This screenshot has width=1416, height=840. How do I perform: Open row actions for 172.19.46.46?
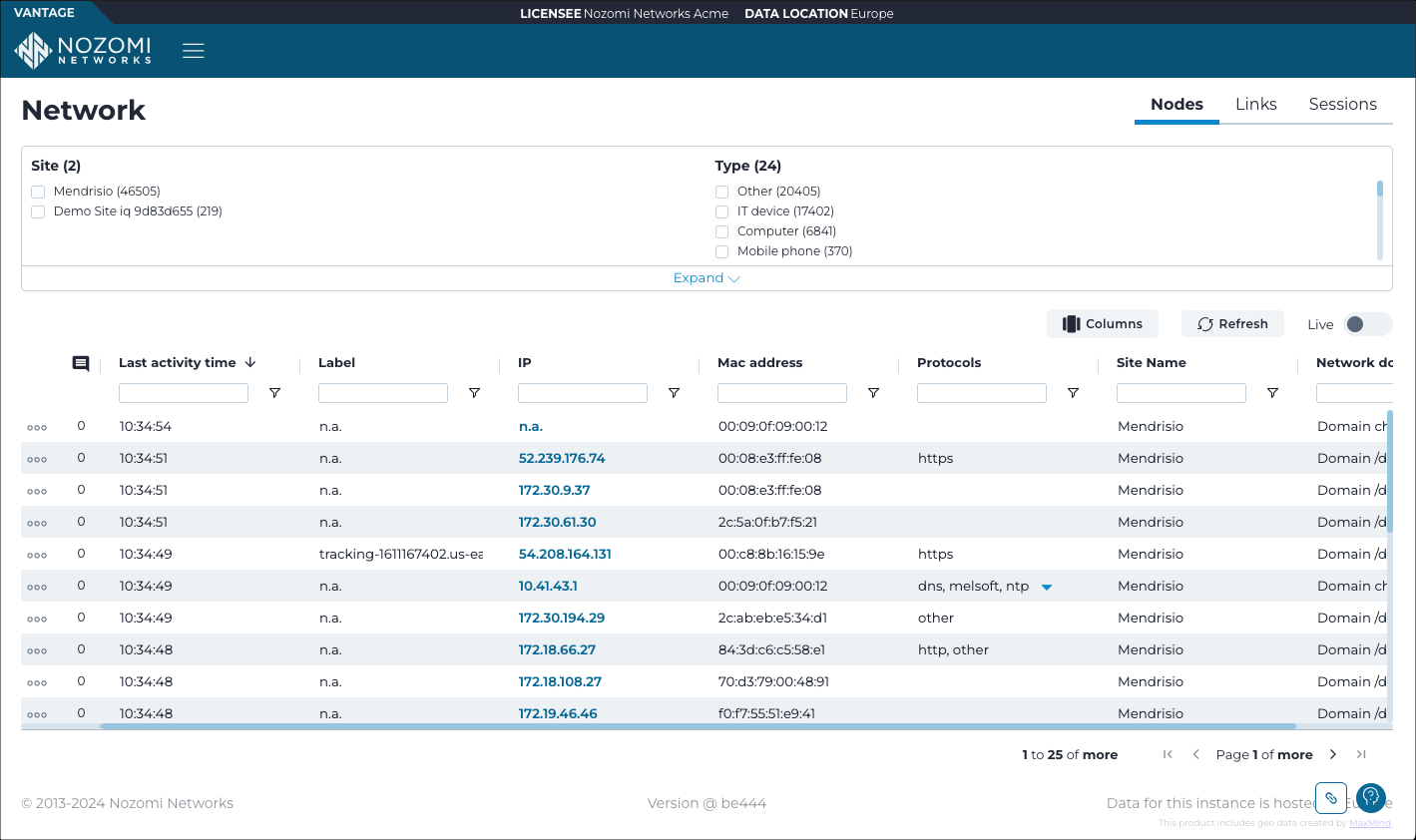click(37, 714)
